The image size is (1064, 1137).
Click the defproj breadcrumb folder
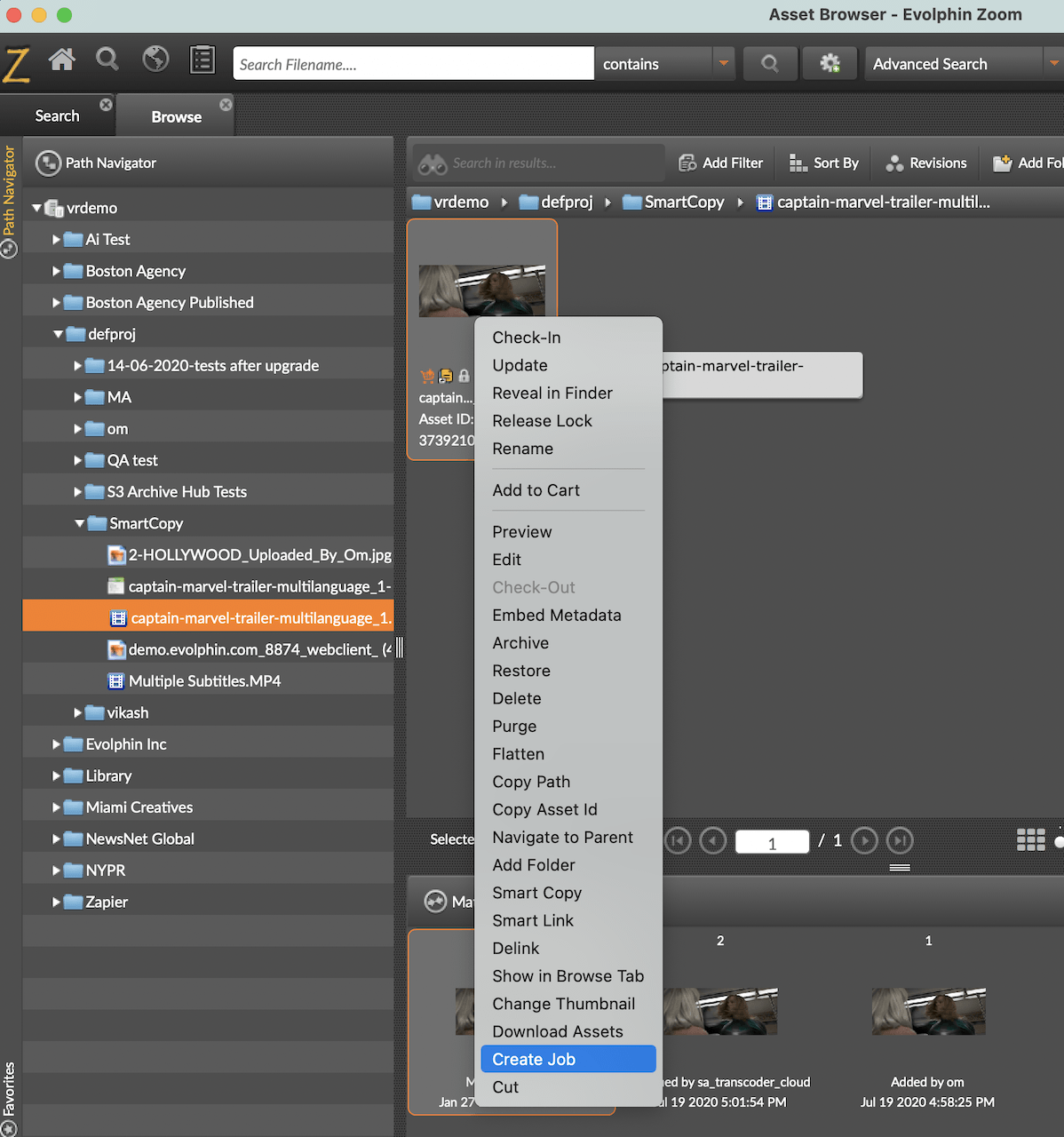pyautogui.click(x=556, y=203)
